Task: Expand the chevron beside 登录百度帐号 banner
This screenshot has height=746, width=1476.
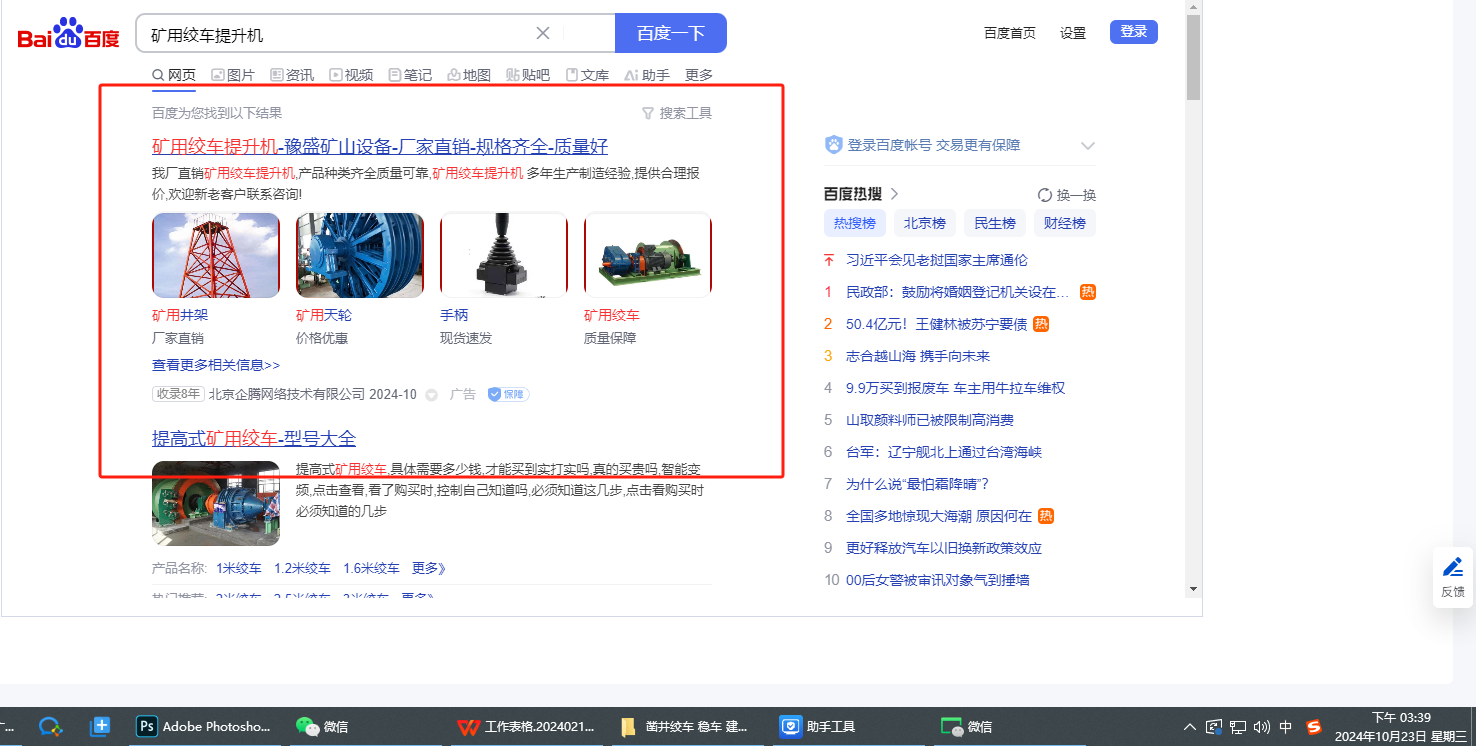Action: [1088, 146]
